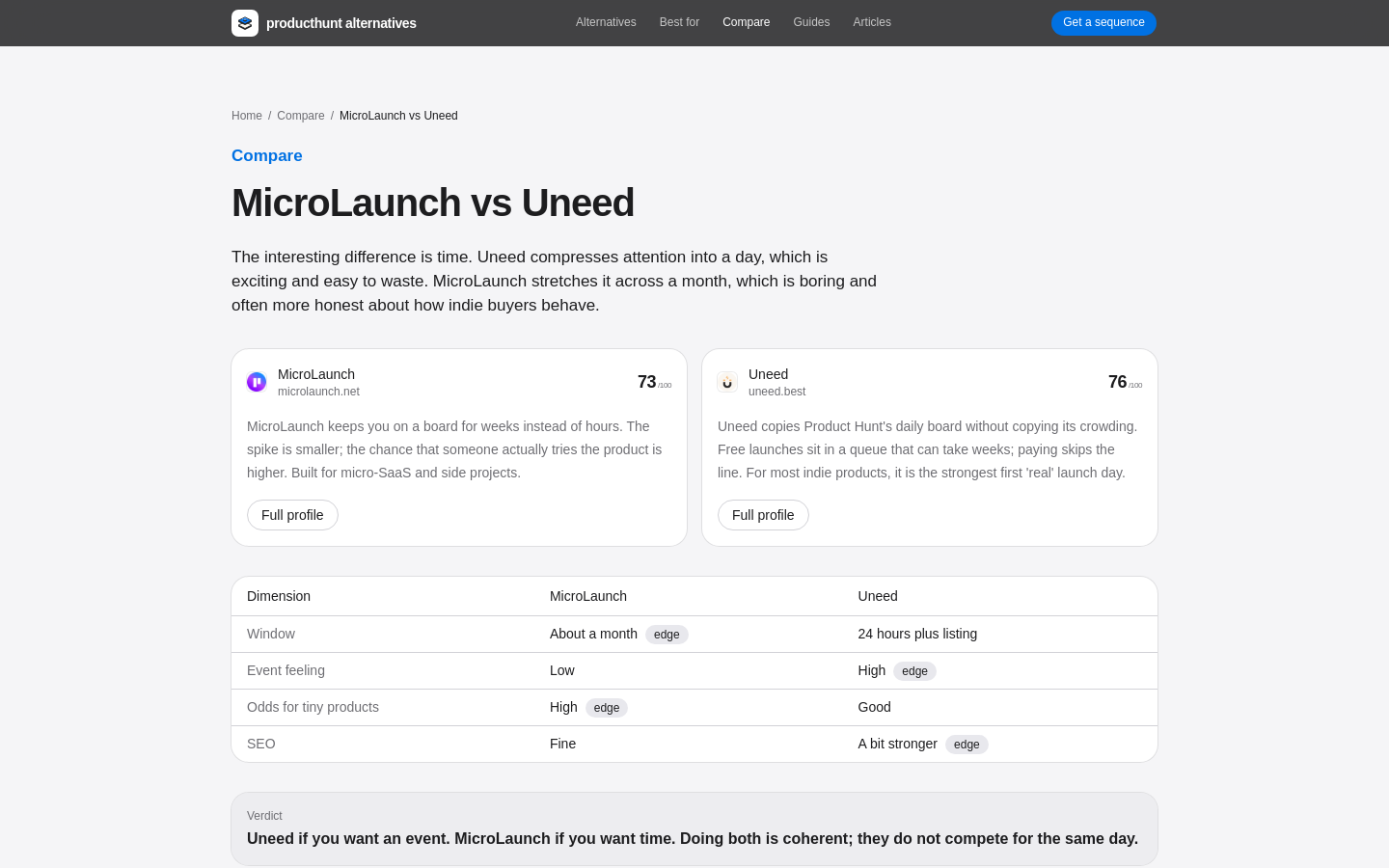Click the MicroLaunch card title
The width and height of the screenshot is (1389, 868).
pyautogui.click(x=316, y=374)
